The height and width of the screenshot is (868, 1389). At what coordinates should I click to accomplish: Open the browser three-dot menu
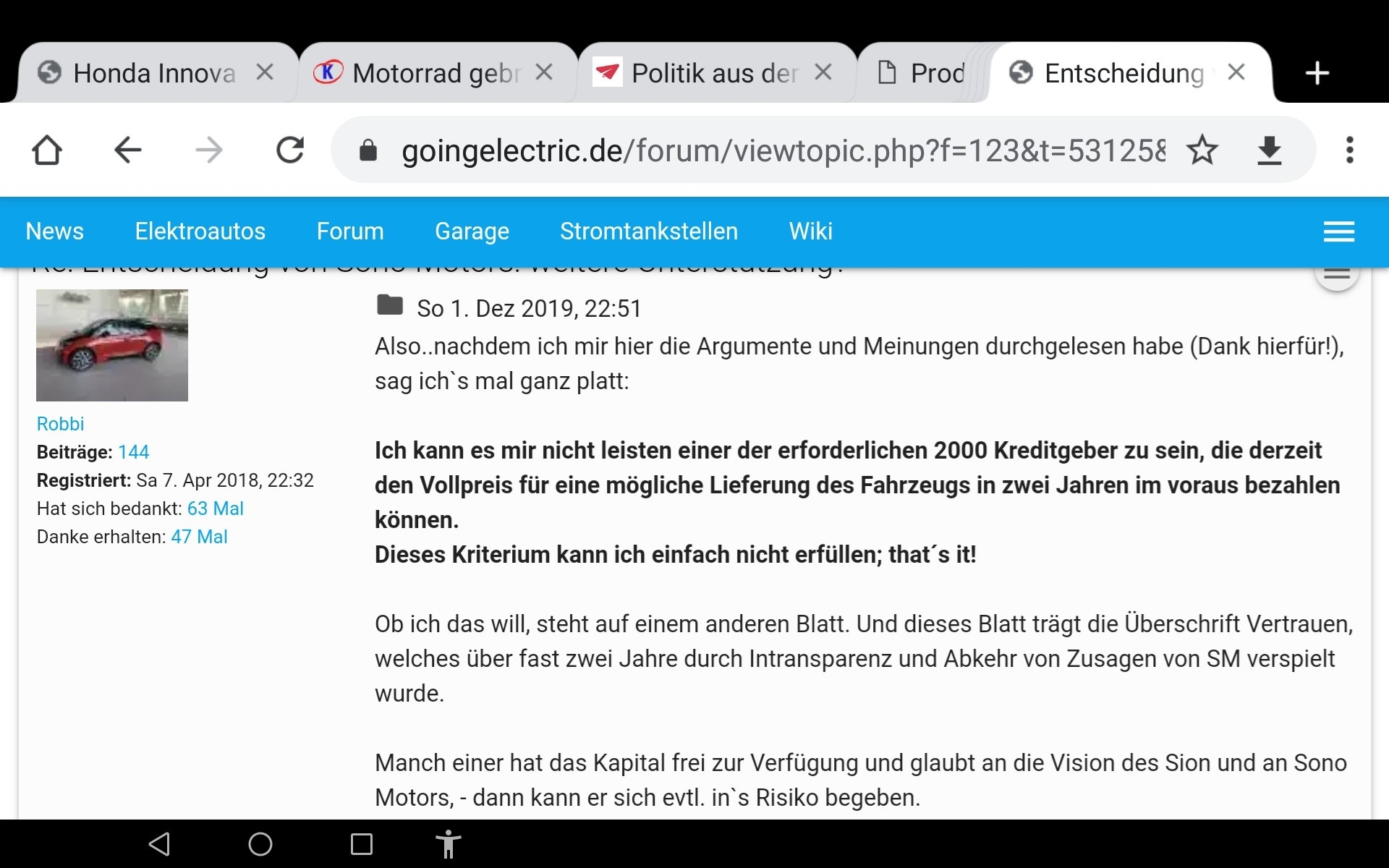[x=1349, y=150]
